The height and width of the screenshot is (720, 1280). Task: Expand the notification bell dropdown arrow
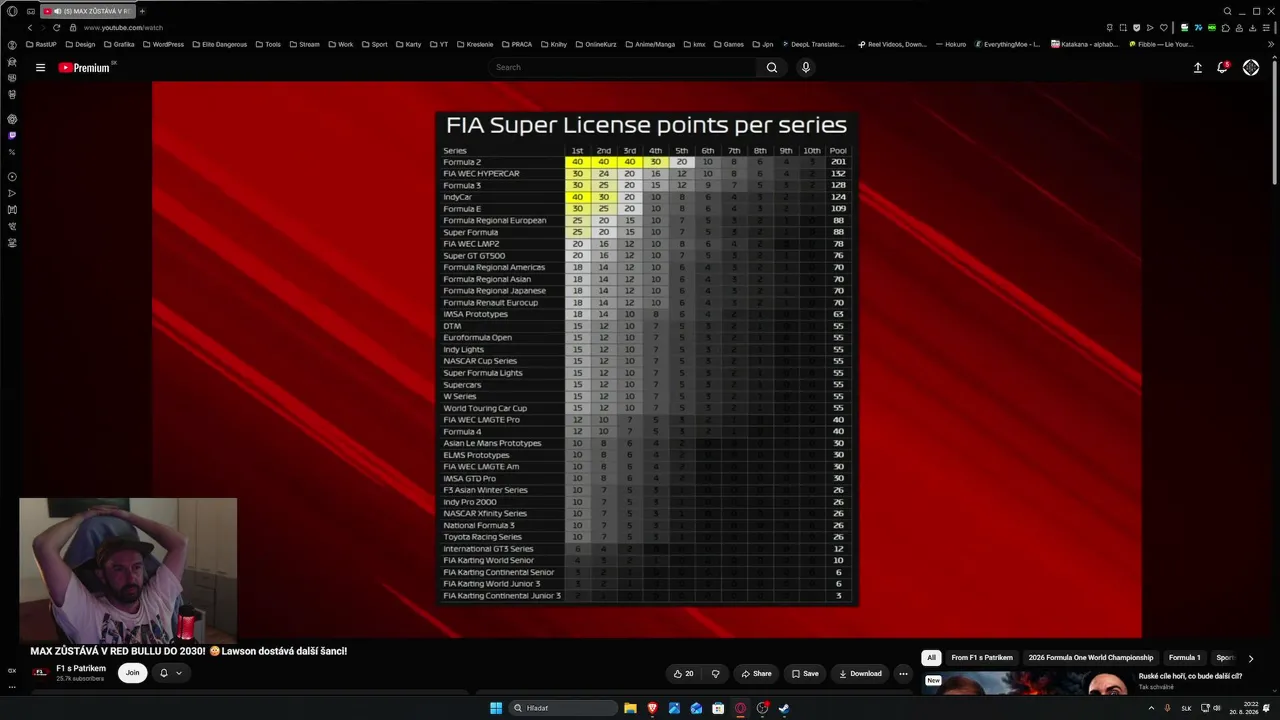(x=179, y=673)
